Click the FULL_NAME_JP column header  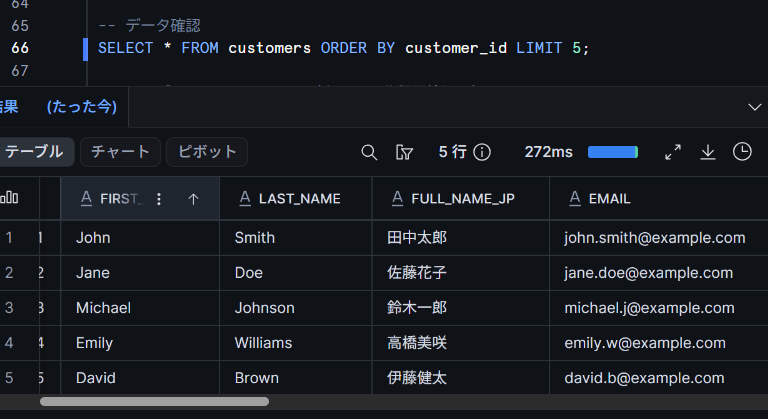[461, 198]
